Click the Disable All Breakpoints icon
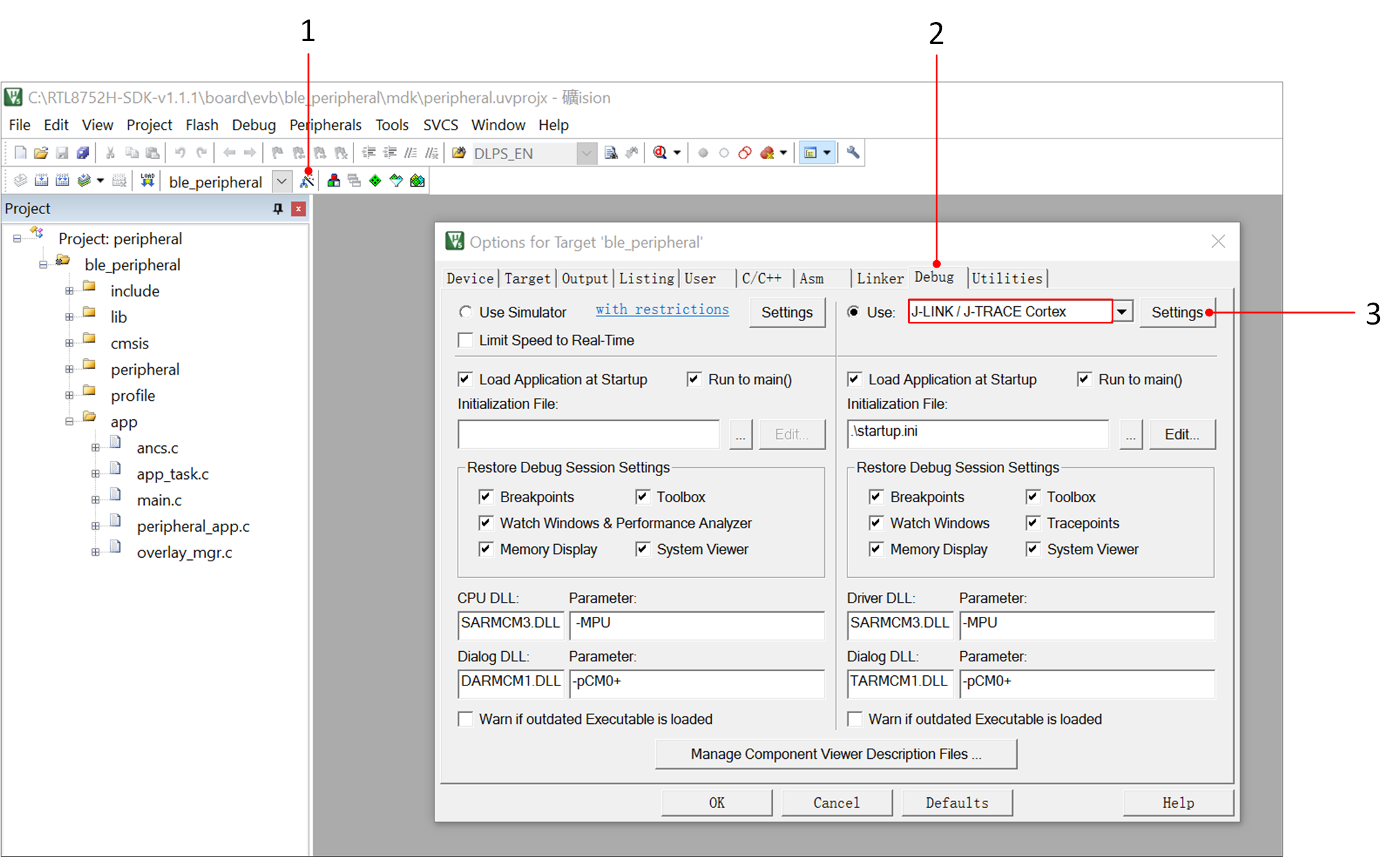This screenshot has width=1400, height=857. (745, 153)
